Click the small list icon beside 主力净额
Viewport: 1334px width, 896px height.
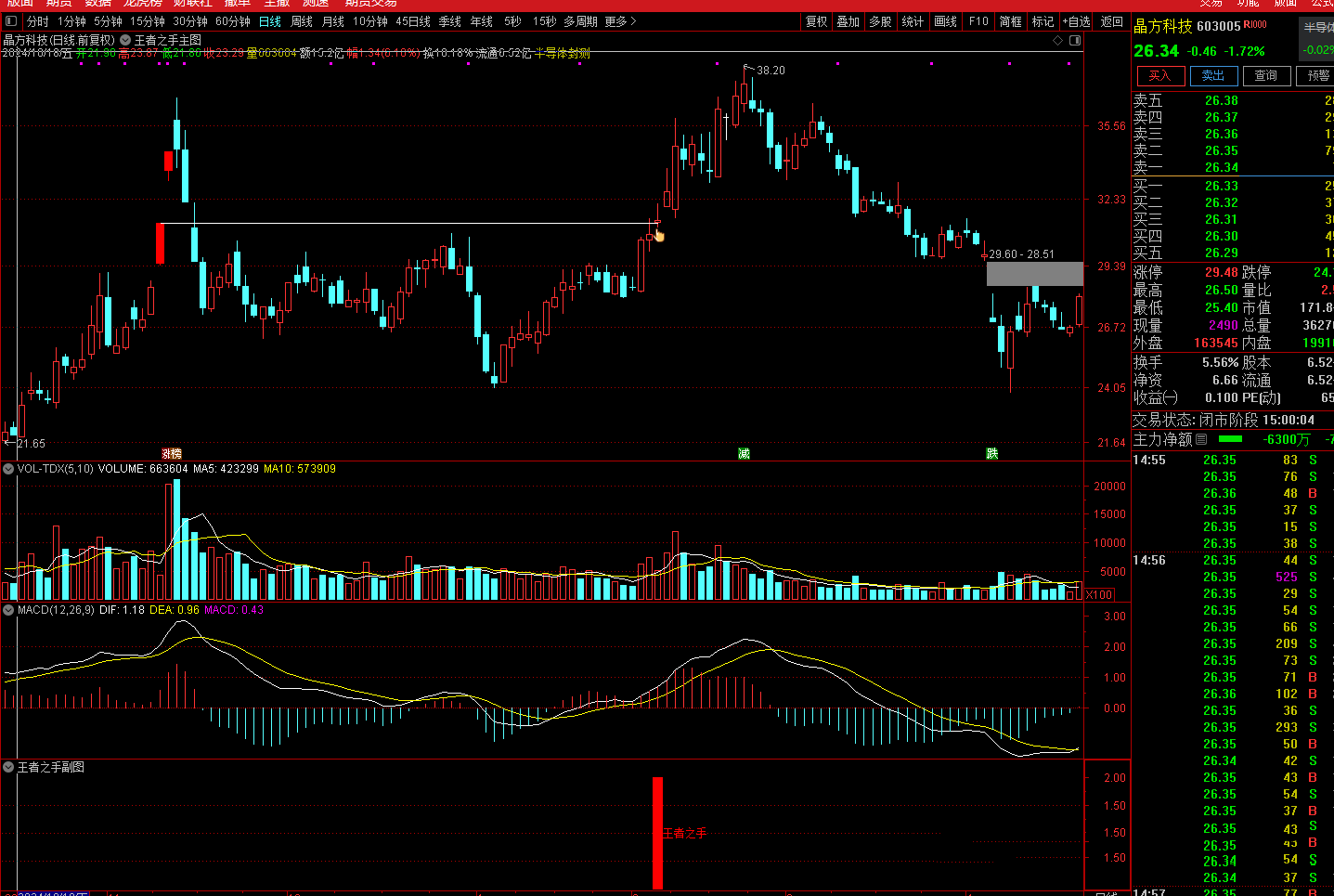[1201, 439]
